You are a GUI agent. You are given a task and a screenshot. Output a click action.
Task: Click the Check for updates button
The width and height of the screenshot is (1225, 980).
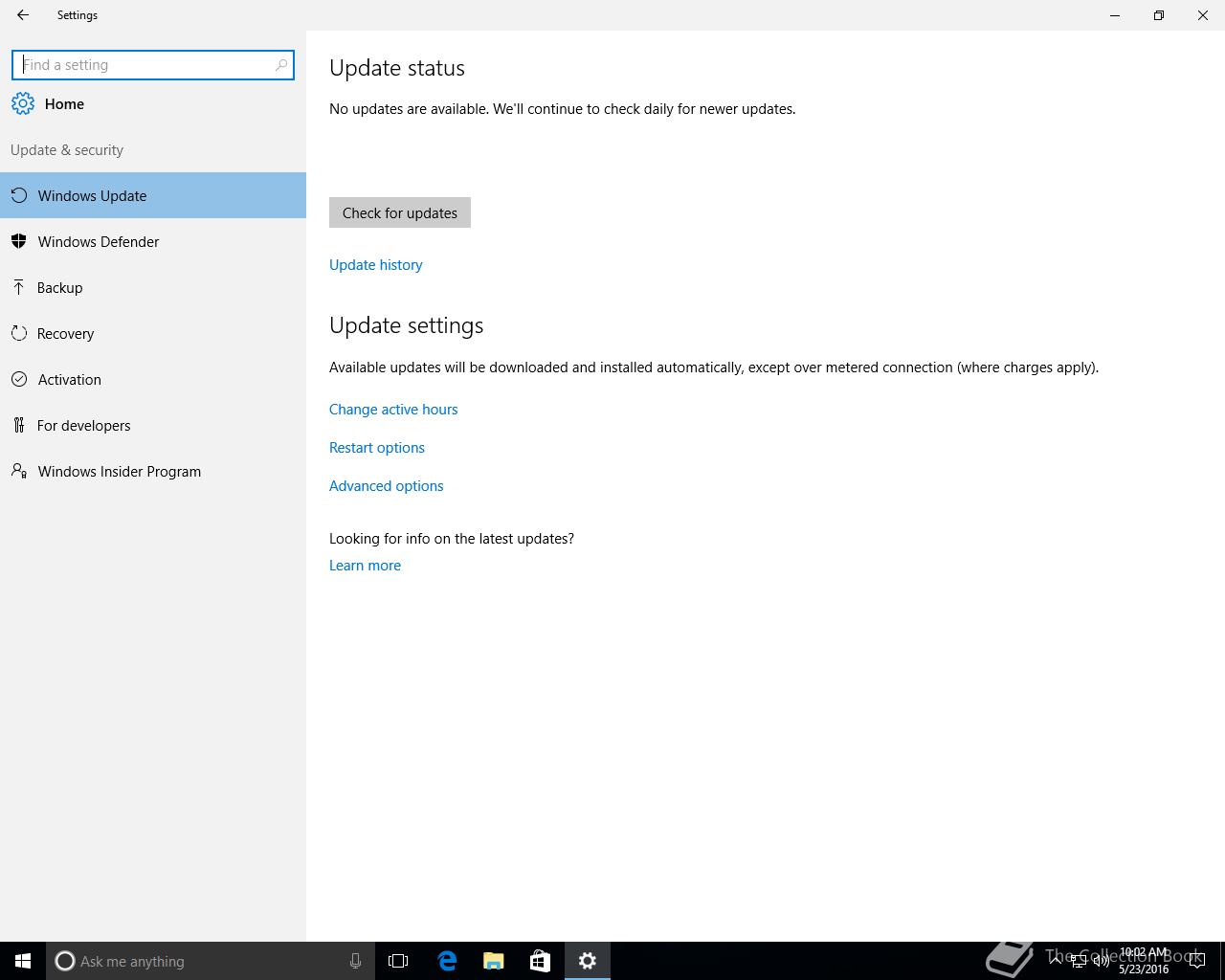pos(400,212)
